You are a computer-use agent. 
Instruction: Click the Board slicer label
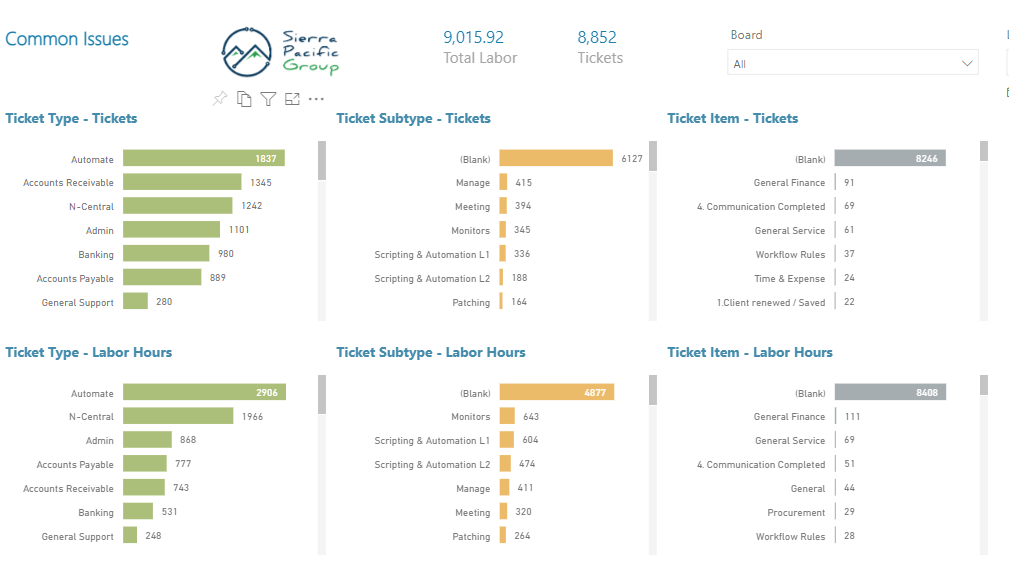tap(746, 35)
